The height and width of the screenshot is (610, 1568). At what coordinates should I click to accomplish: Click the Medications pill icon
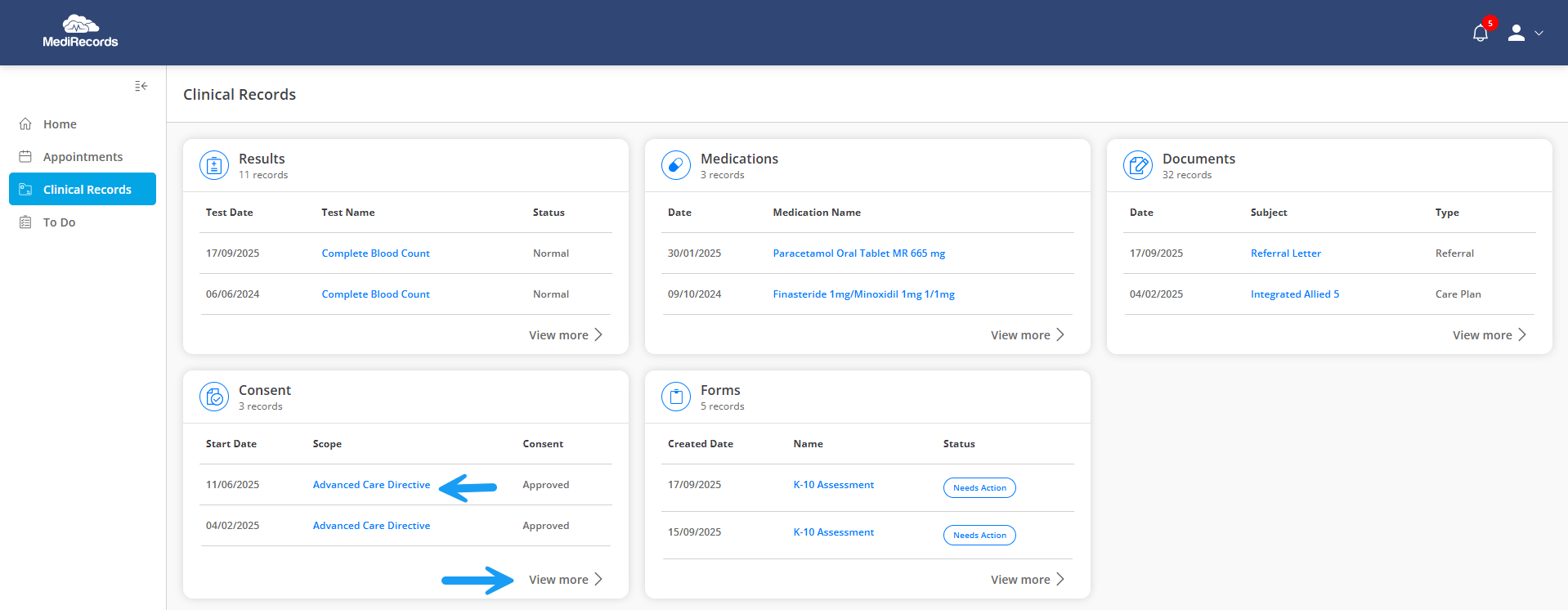pyautogui.click(x=676, y=165)
